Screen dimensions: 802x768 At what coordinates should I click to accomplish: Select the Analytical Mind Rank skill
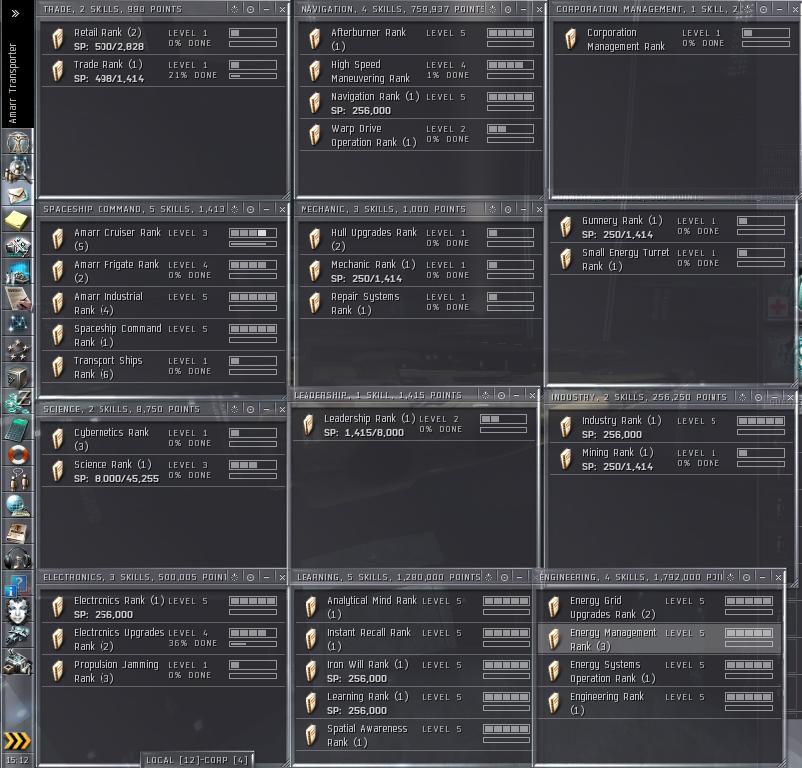click(x=414, y=607)
